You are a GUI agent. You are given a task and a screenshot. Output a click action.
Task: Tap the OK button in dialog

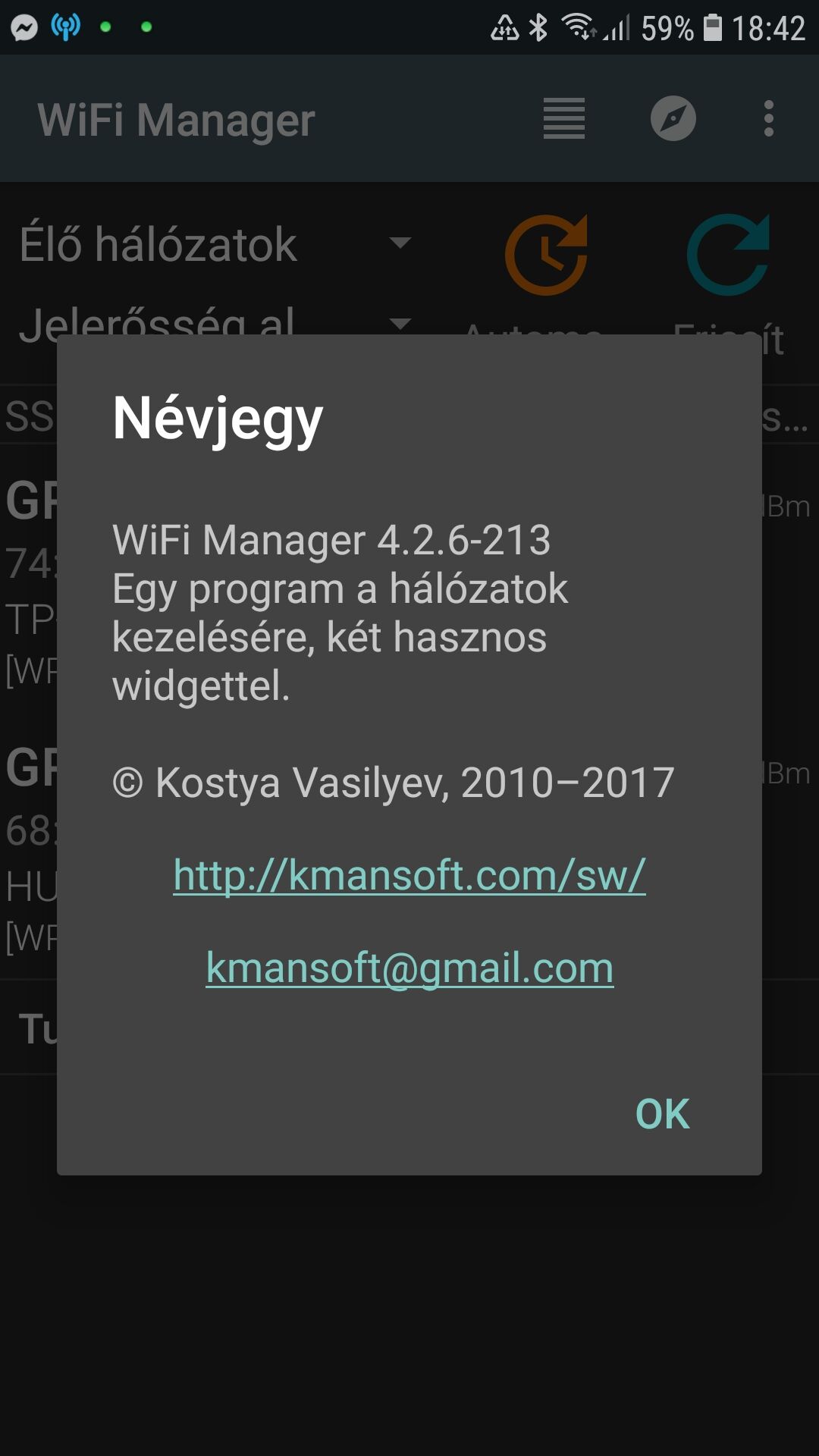click(662, 1114)
